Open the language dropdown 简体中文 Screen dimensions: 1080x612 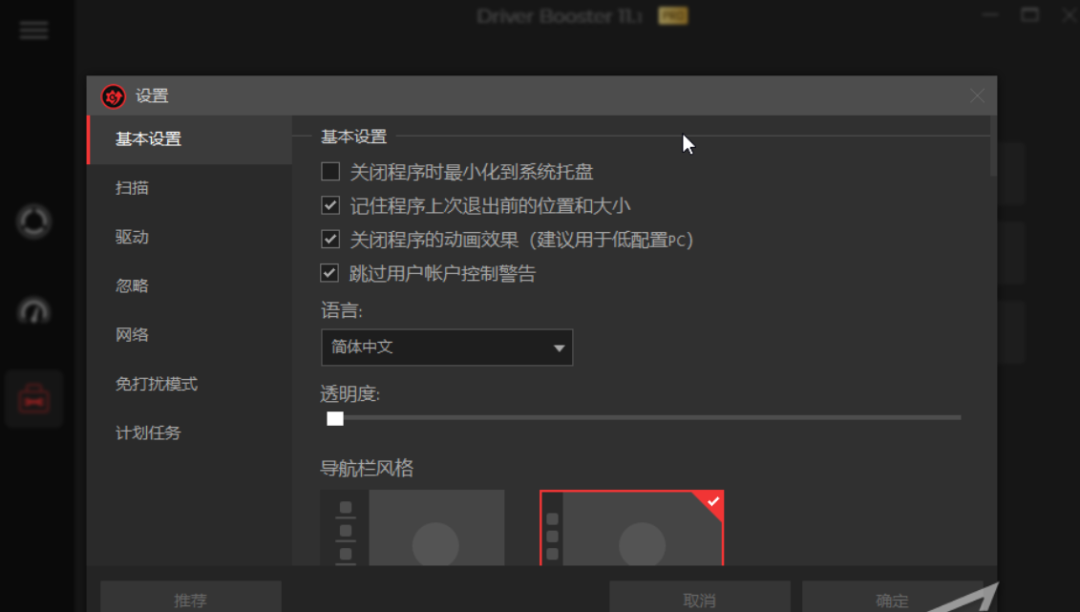coord(447,347)
